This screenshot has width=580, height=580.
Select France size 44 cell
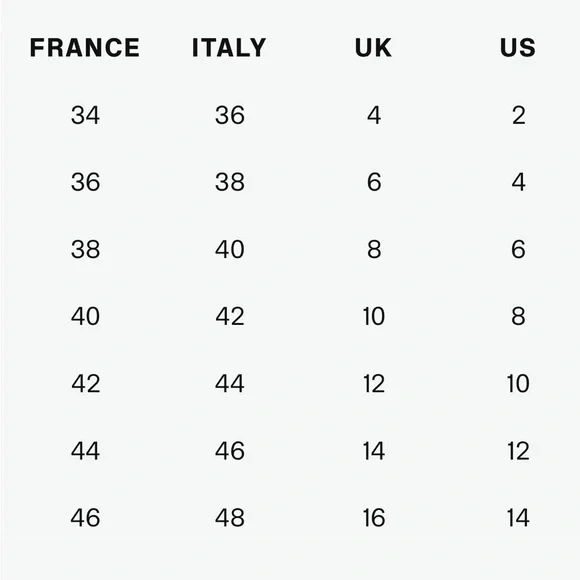pyautogui.click(x=85, y=451)
